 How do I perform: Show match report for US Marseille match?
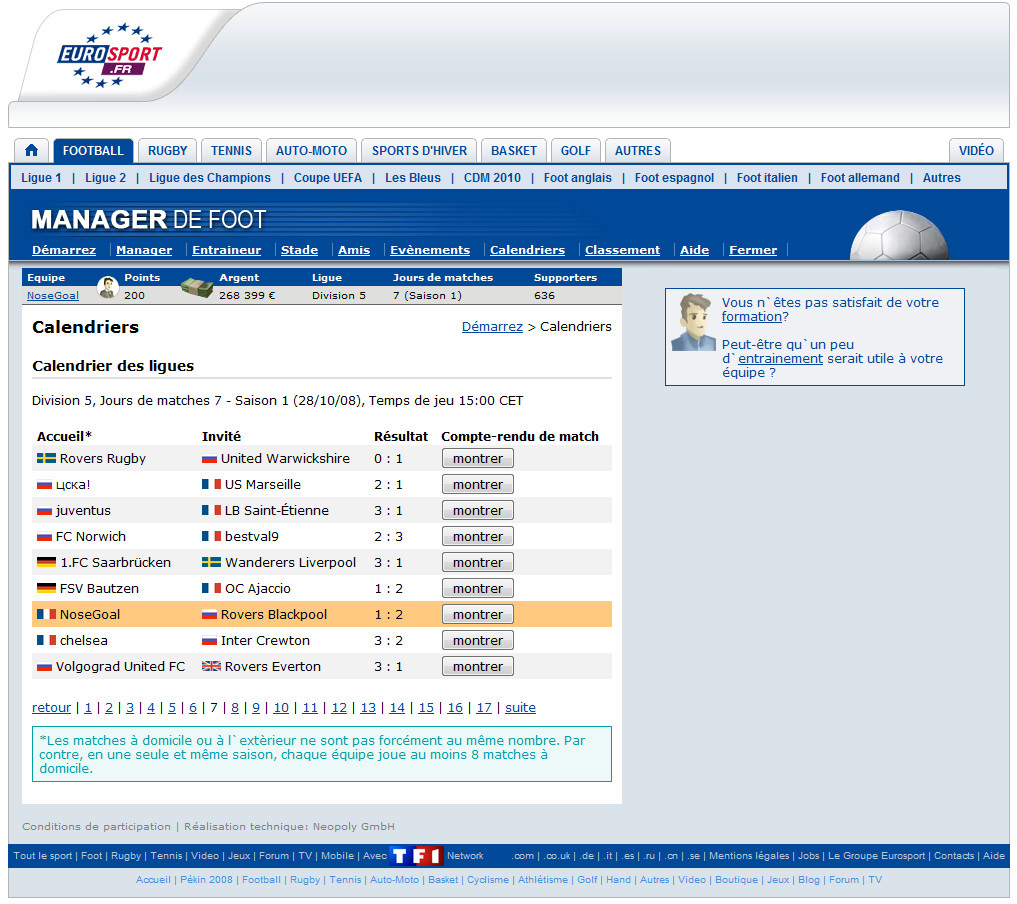[x=477, y=484]
